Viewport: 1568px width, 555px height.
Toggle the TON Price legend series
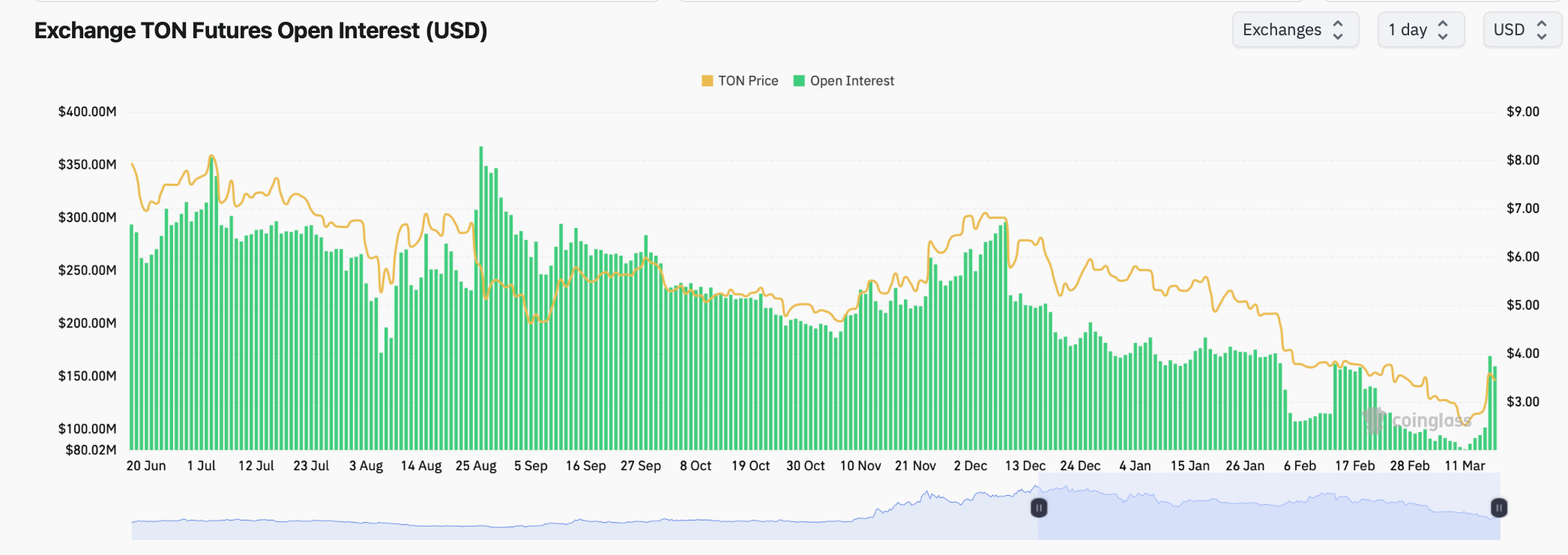tap(740, 81)
